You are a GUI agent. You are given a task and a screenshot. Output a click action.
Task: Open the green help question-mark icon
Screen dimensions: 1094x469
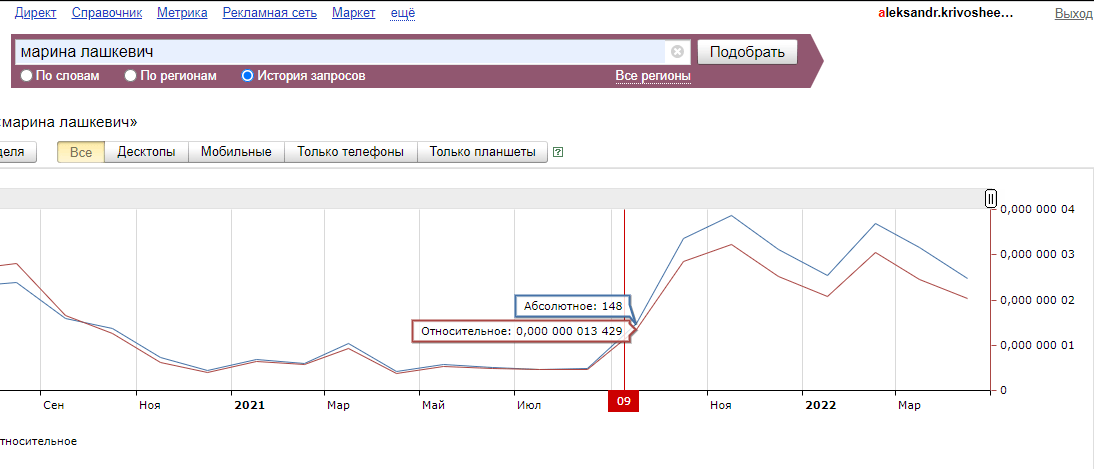click(557, 152)
